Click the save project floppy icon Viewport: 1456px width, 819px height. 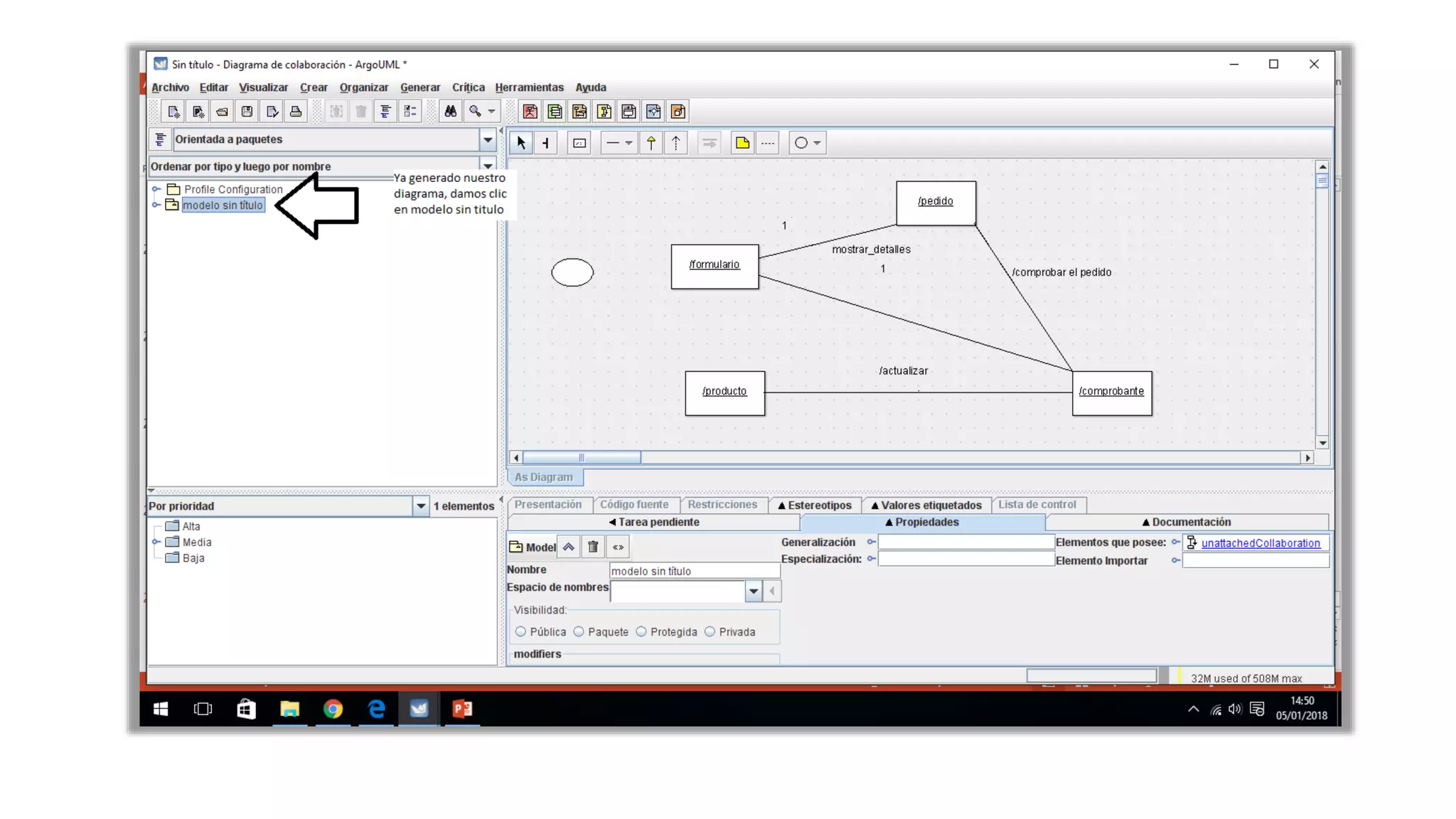point(247,112)
